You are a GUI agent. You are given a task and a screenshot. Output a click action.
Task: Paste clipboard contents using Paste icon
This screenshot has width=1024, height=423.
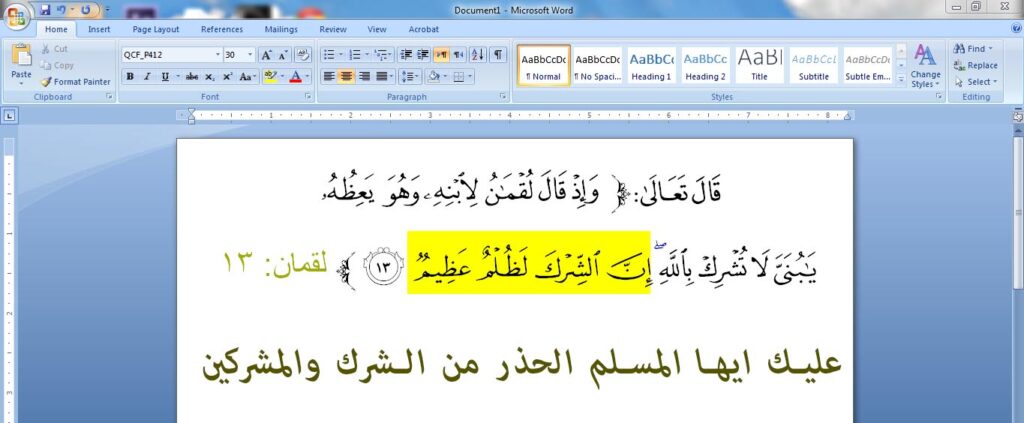(x=22, y=56)
